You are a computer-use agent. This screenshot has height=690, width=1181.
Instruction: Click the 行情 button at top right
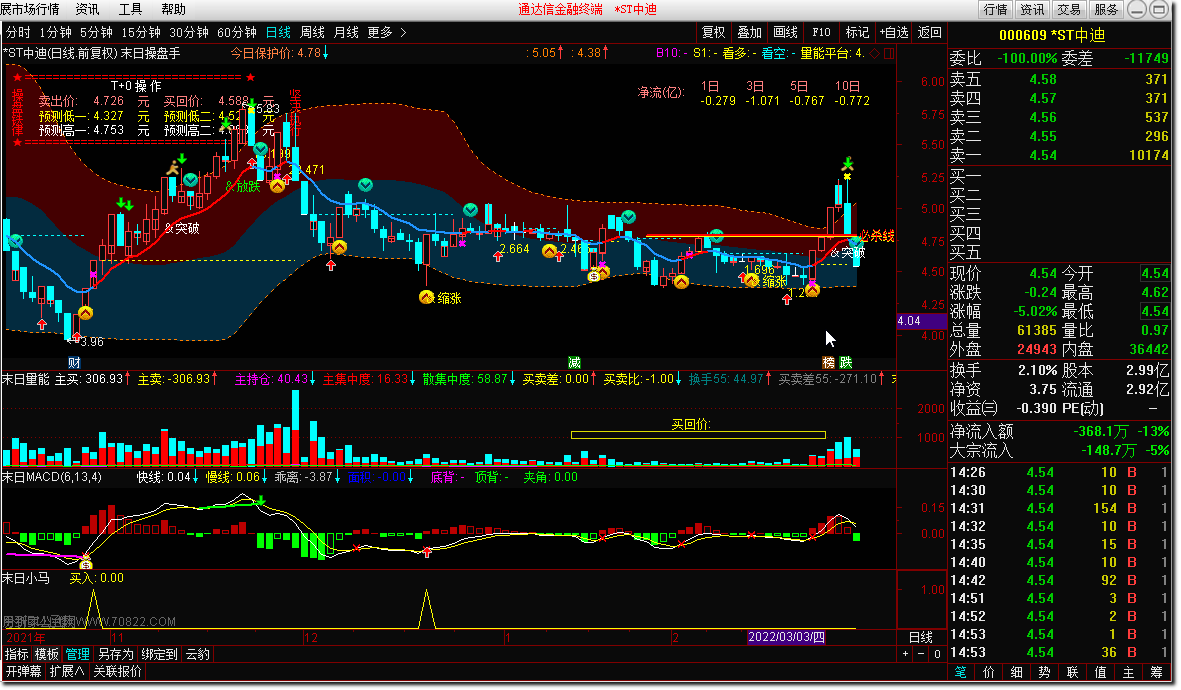click(995, 9)
